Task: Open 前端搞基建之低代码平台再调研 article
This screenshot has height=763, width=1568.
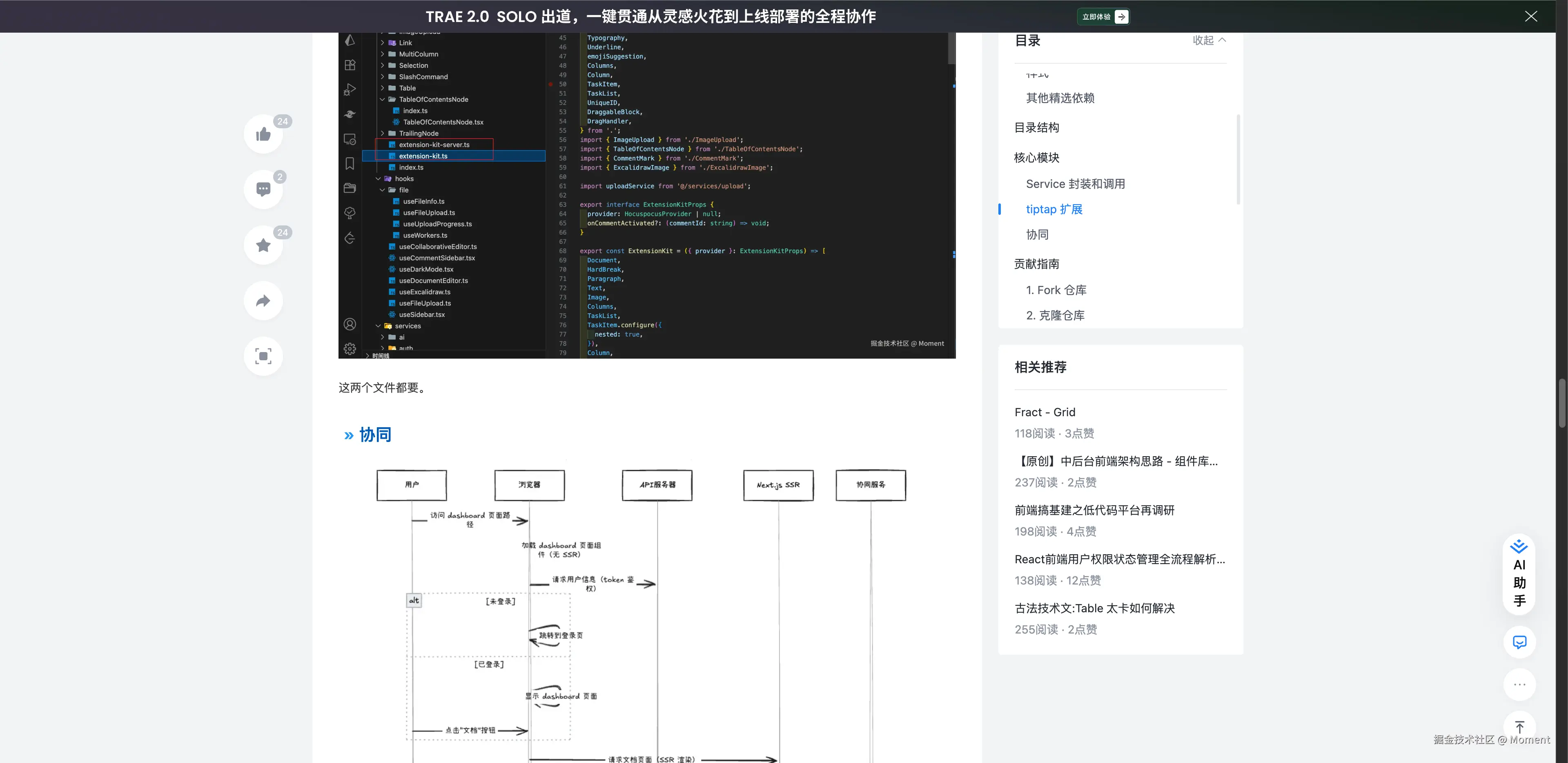Action: point(1094,510)
